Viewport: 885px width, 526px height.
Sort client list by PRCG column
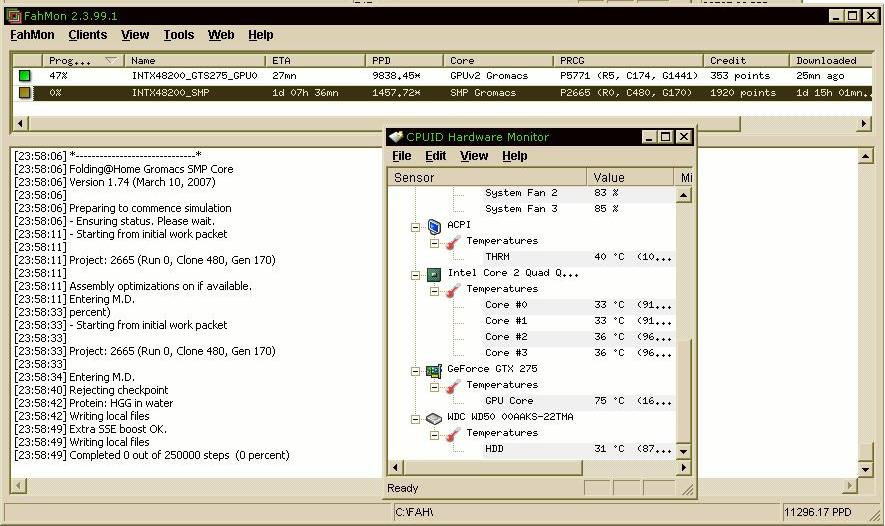point(628,60)
